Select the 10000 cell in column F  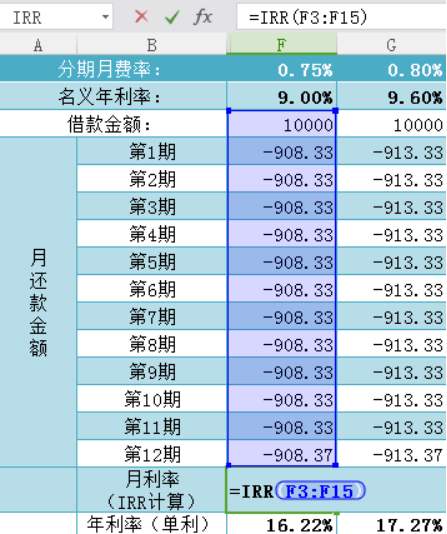(282, 124)
